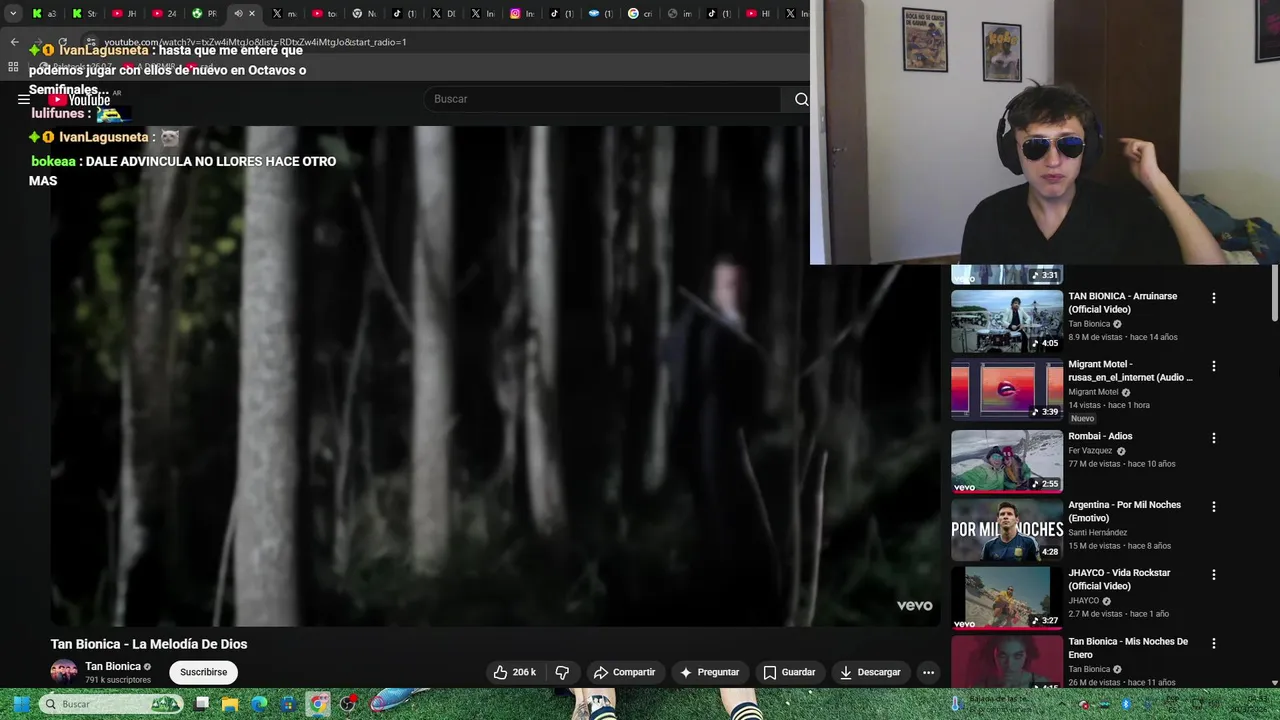Close the active YouTube tab

(x=252, y=14)
